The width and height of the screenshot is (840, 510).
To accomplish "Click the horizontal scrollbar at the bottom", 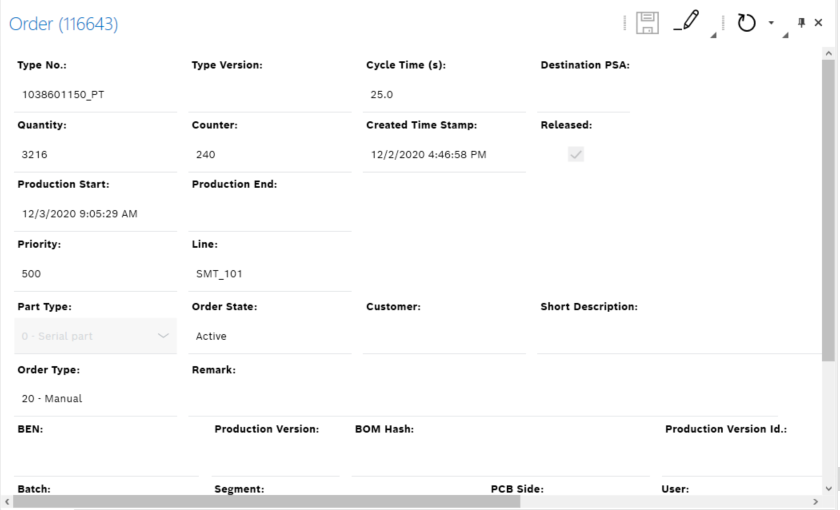I will [x=270, y=502].
